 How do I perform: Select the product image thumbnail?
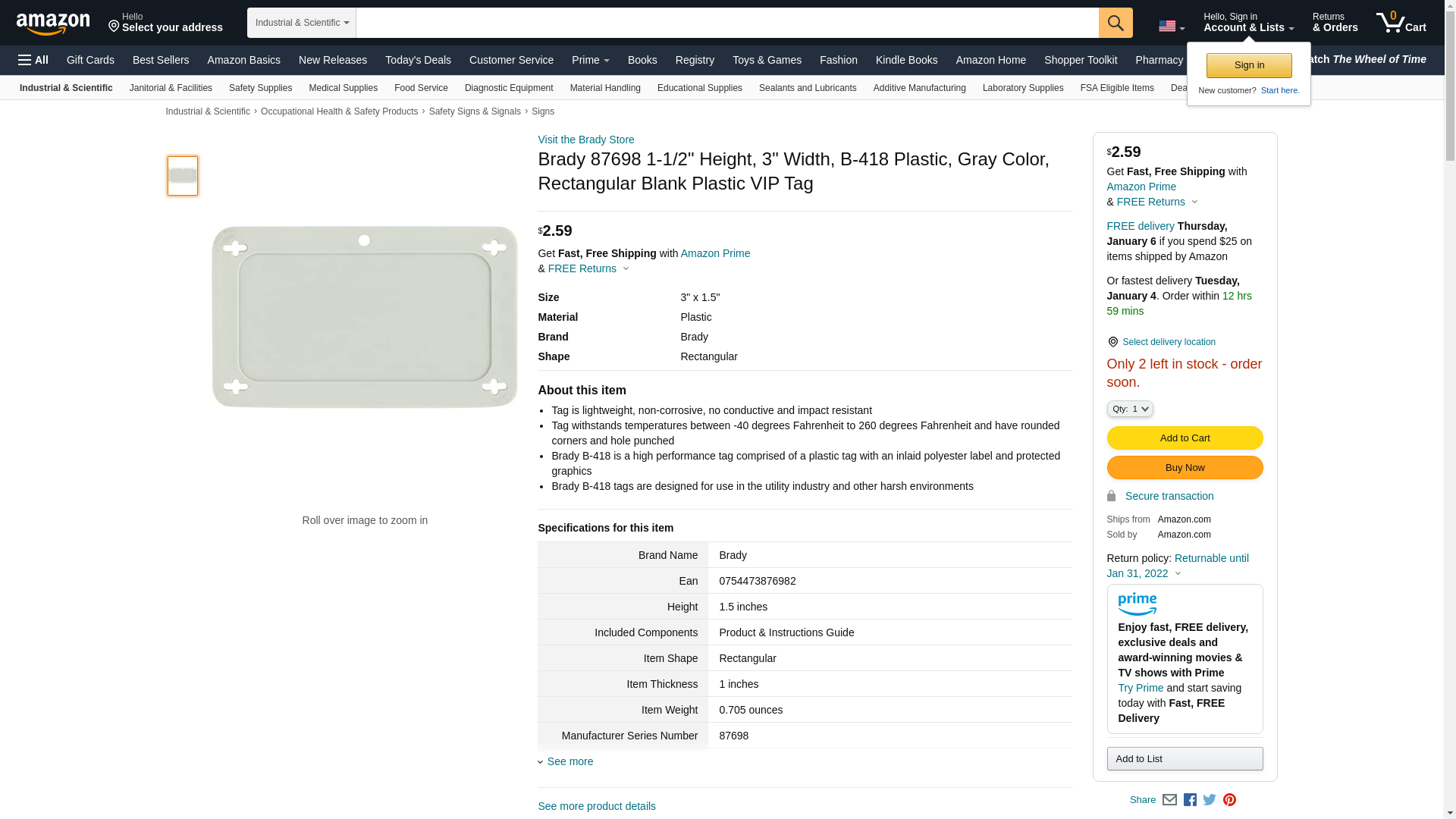183,176
